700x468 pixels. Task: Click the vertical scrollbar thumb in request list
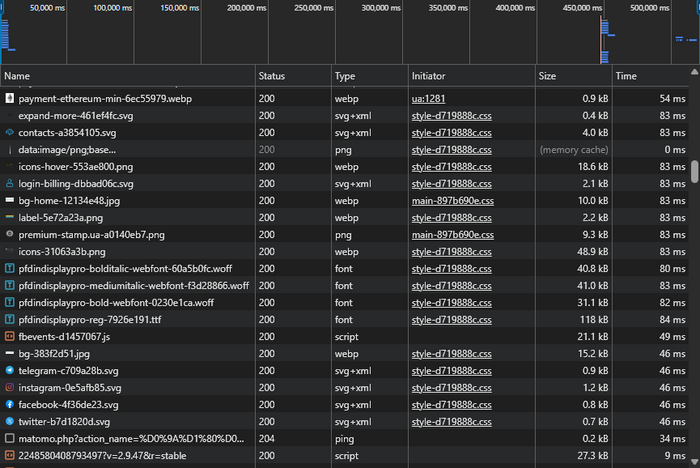694,171
